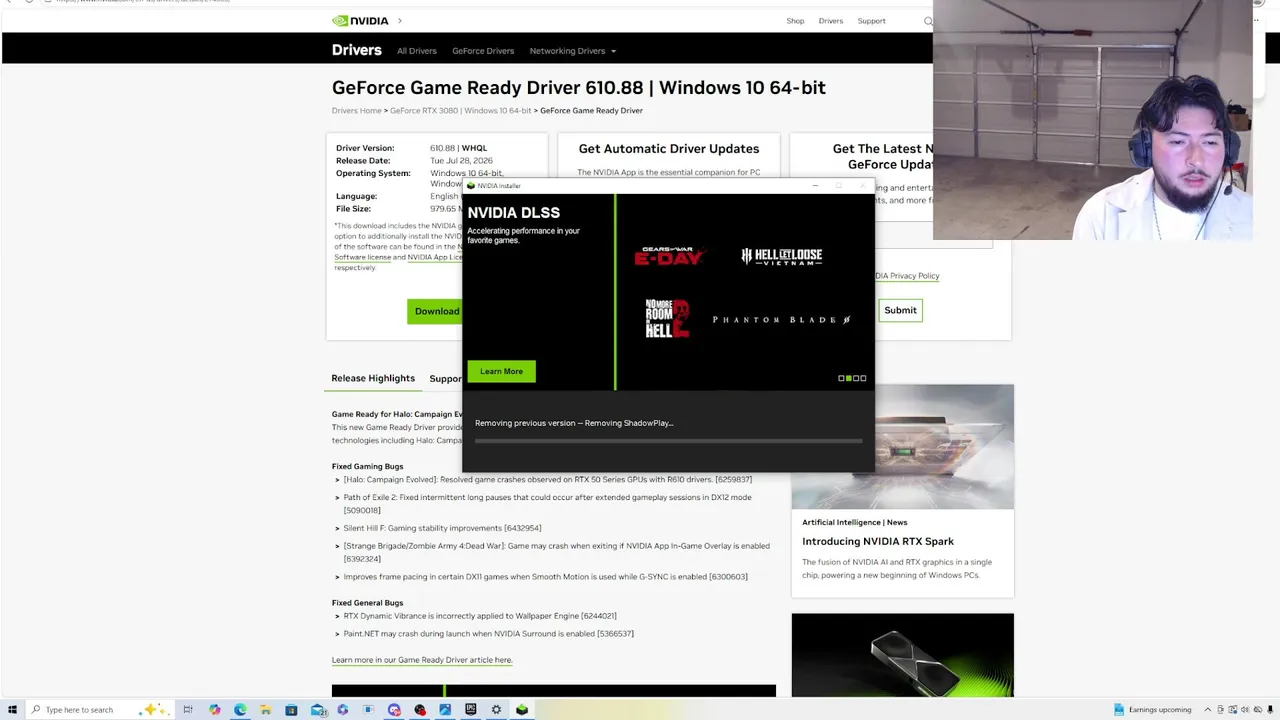Open the Epic Games Launcher taskbar icon

(471, 710)
